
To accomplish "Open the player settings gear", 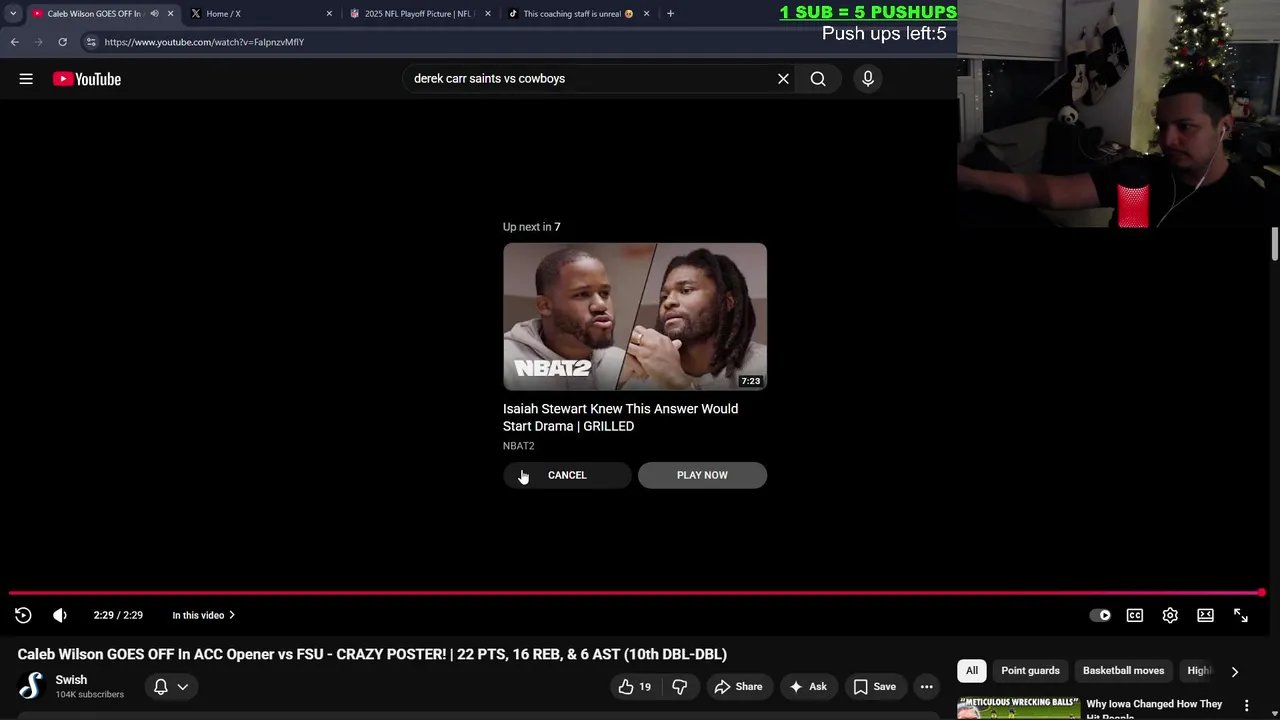I will [x=1170, y=615].
